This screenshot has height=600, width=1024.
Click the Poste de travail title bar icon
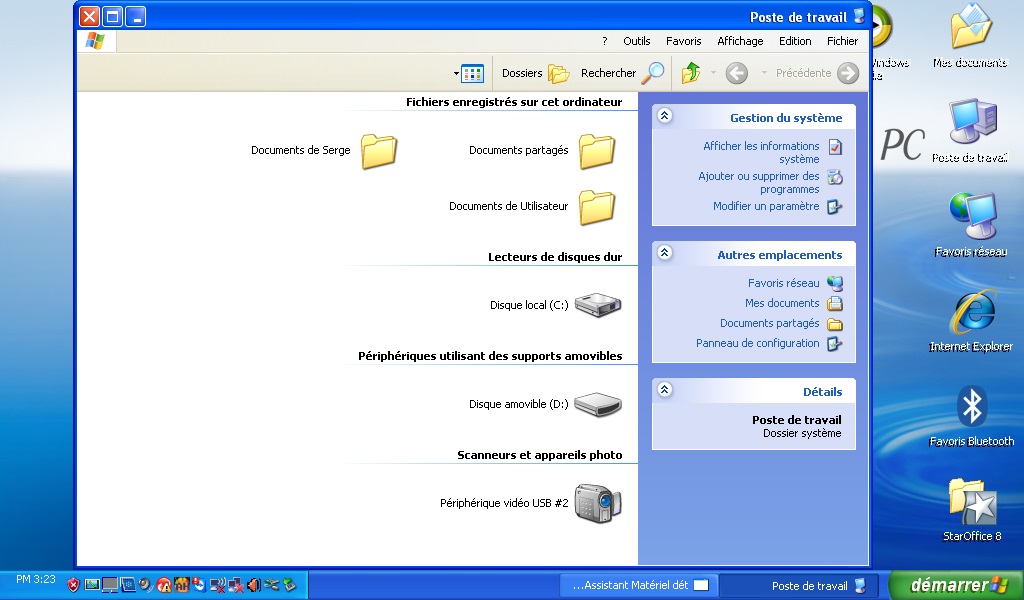pos(859,16)
